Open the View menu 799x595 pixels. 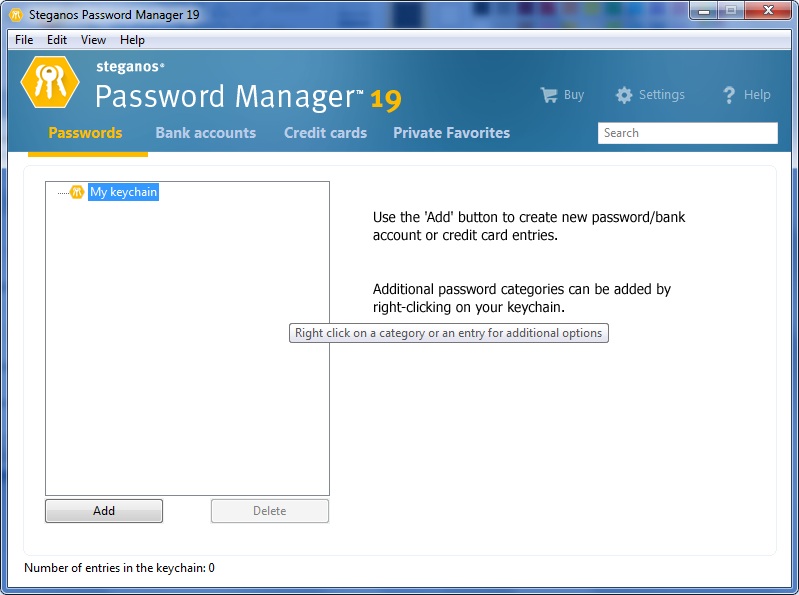(x=93, y=40)
